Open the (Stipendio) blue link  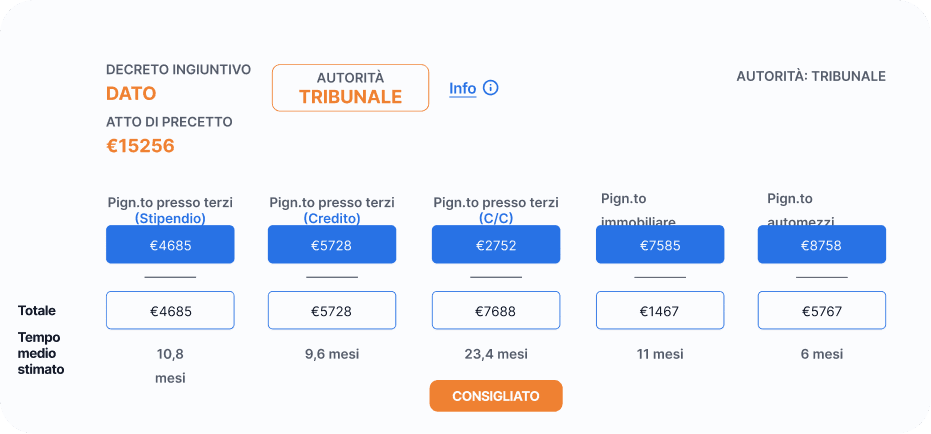pyautogui.click(x=170, y=218)
